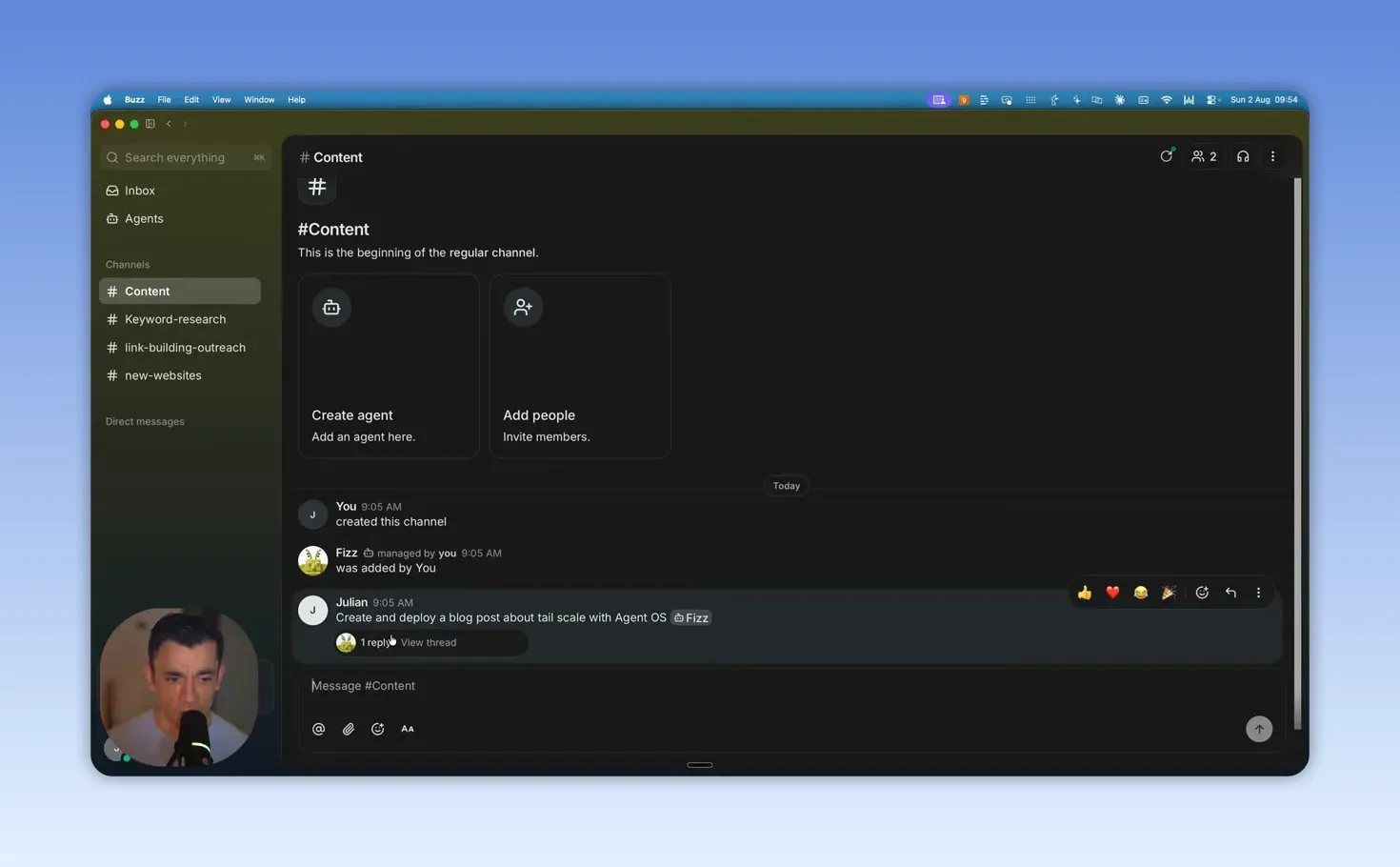The width and height of the screenshot is (1400, 867).
Task: Send message with the up arrow button
Action: click(x=1259, y=729)
